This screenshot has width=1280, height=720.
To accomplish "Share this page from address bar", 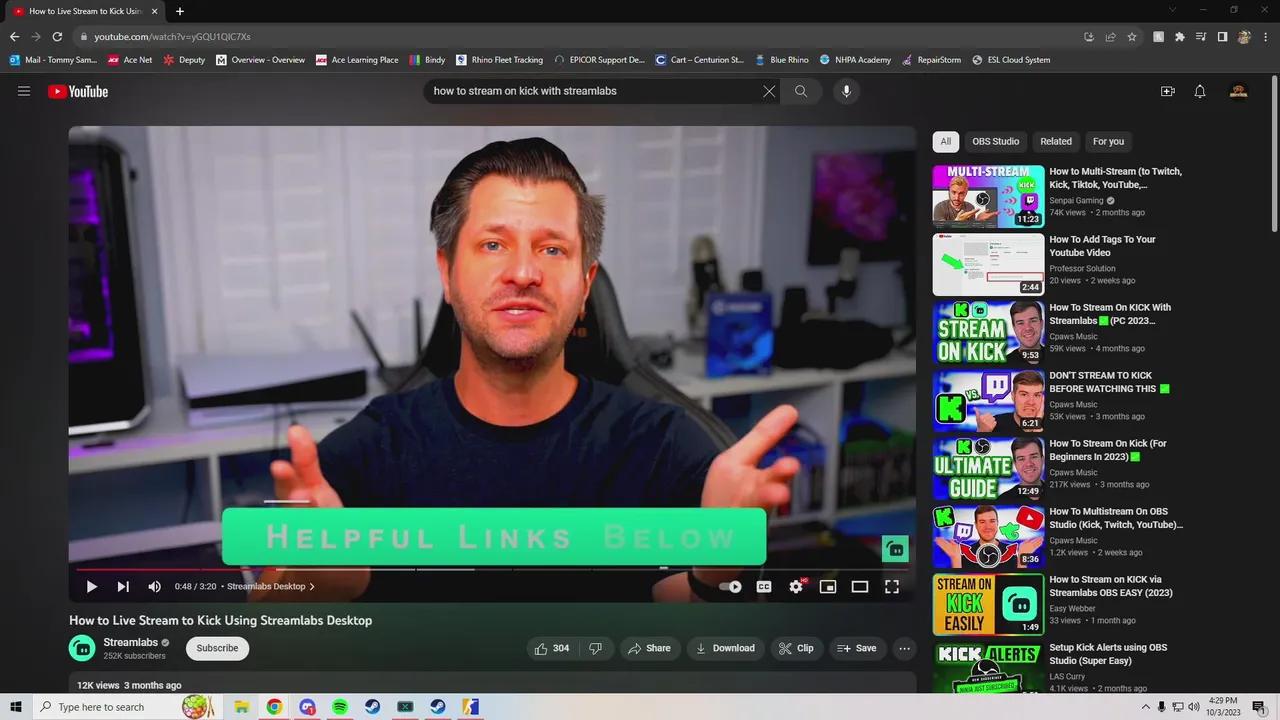I will [1110, 37].
